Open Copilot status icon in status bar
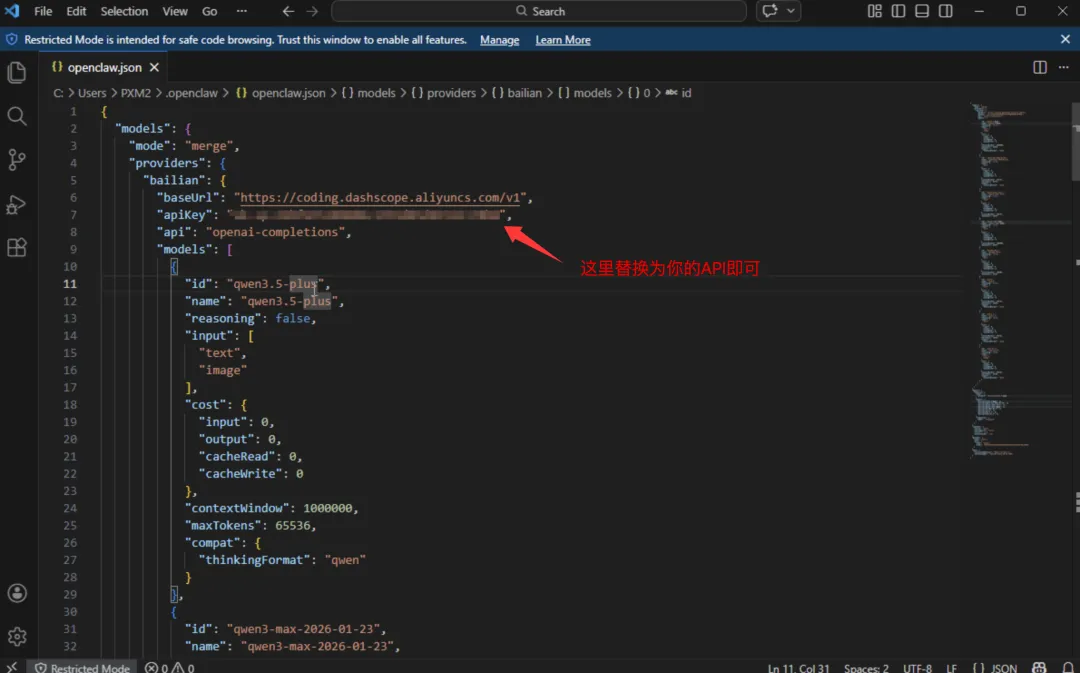1080x673 pixels. [1039, 667]
